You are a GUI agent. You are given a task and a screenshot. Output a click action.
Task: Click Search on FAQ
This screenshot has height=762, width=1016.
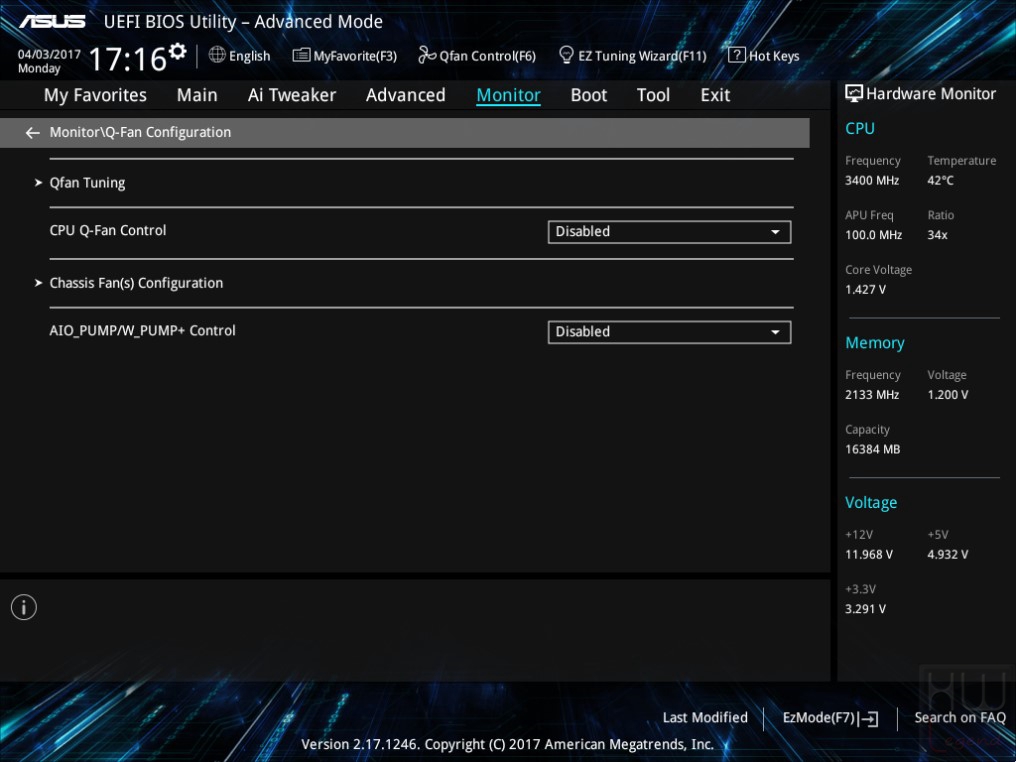click(x=960, y=717)
